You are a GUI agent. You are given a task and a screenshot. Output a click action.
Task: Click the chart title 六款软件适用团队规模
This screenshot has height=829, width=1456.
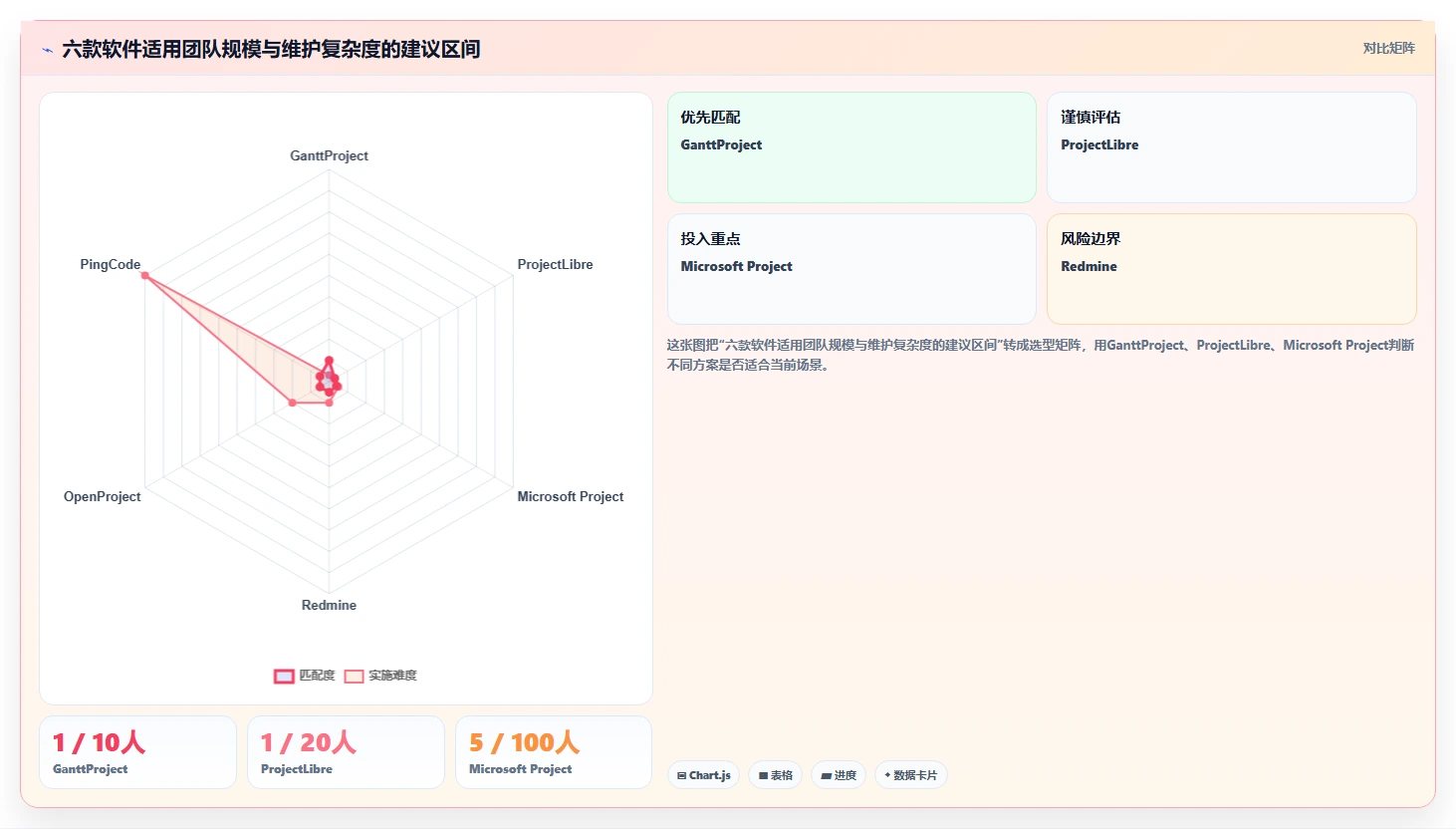[x=271, y=49]
